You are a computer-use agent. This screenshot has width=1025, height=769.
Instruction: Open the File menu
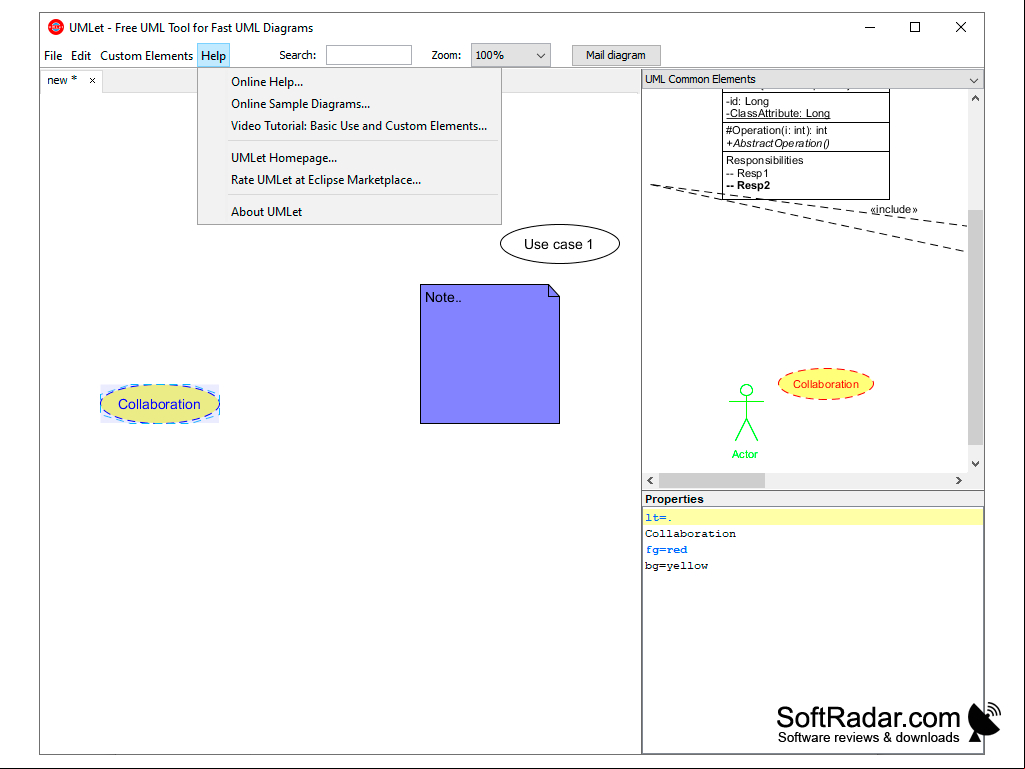[53, 56]
